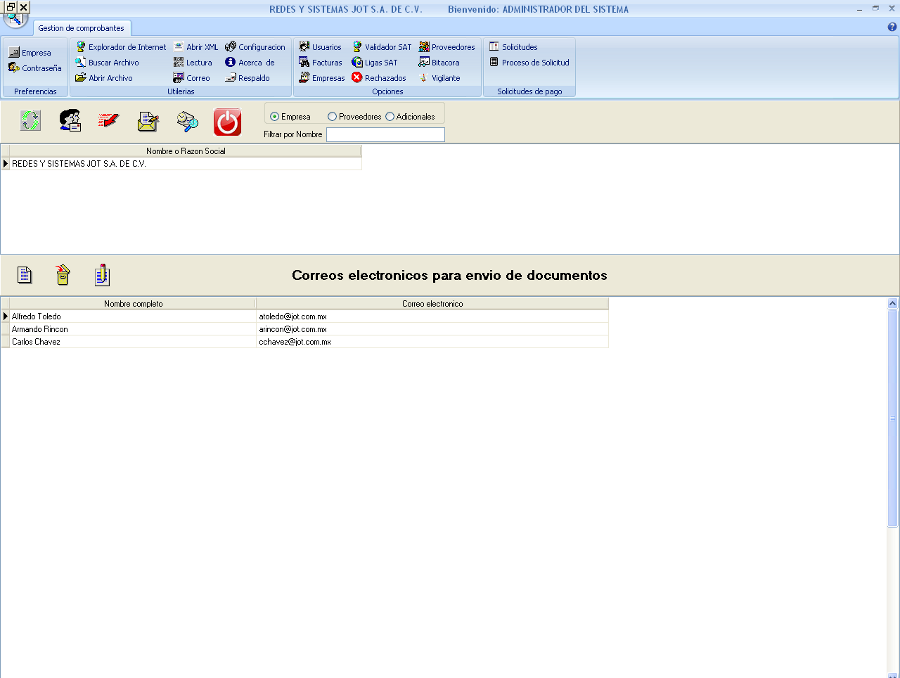Click the red checkmark toolbar icon
The image size is (900, 678).
pyautogui.click(x=109, y=121)
